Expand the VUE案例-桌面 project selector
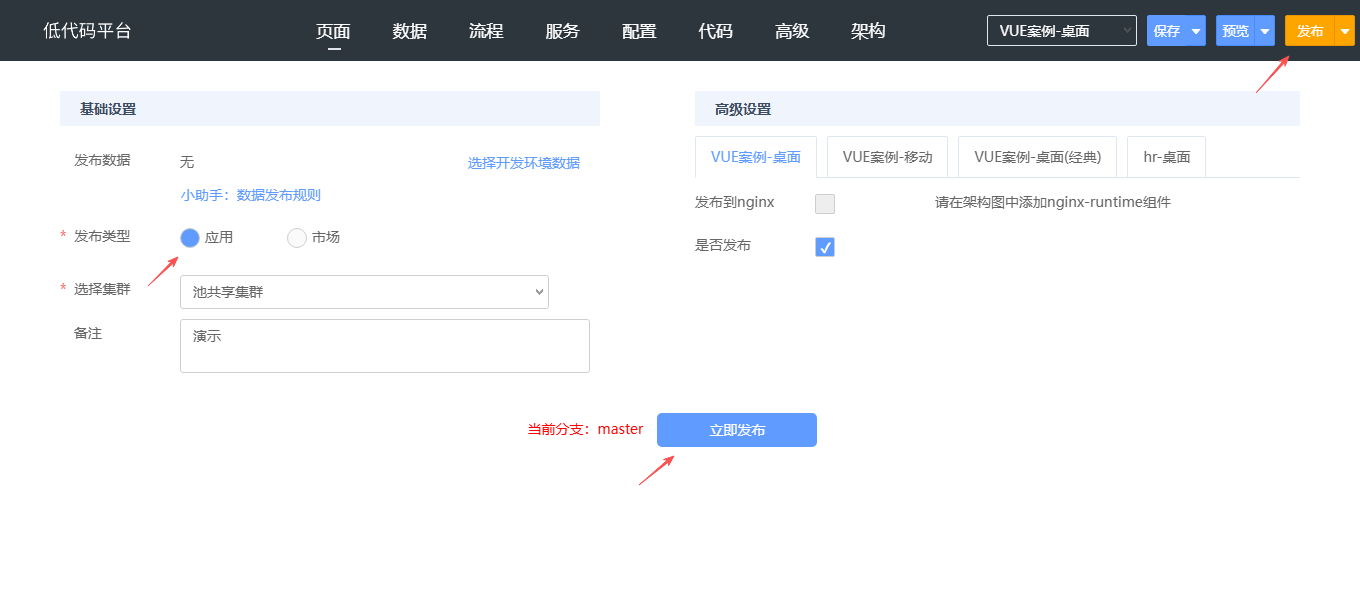 click(1061, 31)
